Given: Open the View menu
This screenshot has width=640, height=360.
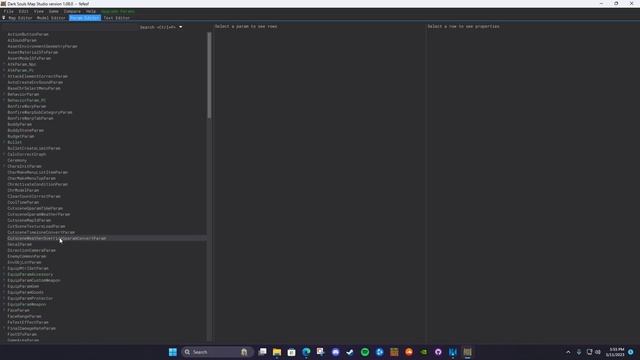Looking at the screenshot, I should pyautogui.click(x=39, y=11).
